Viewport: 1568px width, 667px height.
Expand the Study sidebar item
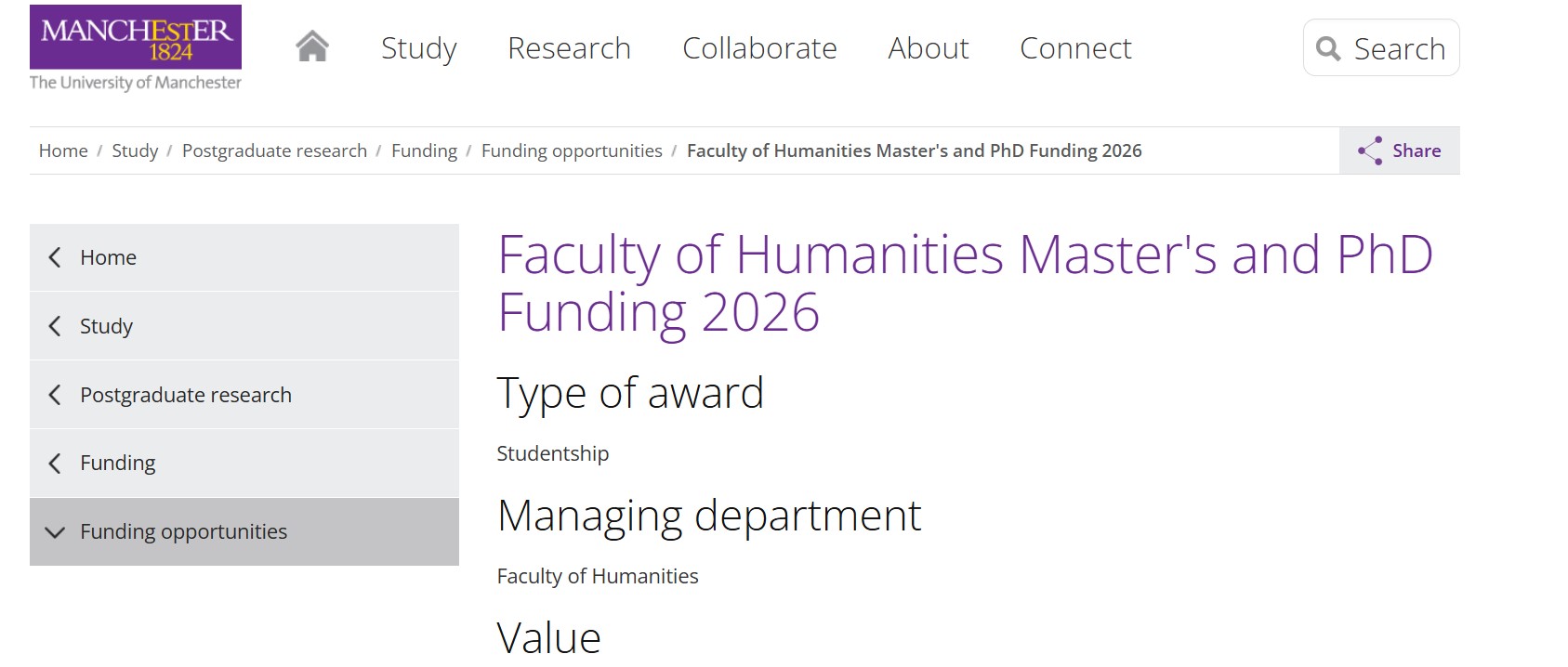coord(107,326)
